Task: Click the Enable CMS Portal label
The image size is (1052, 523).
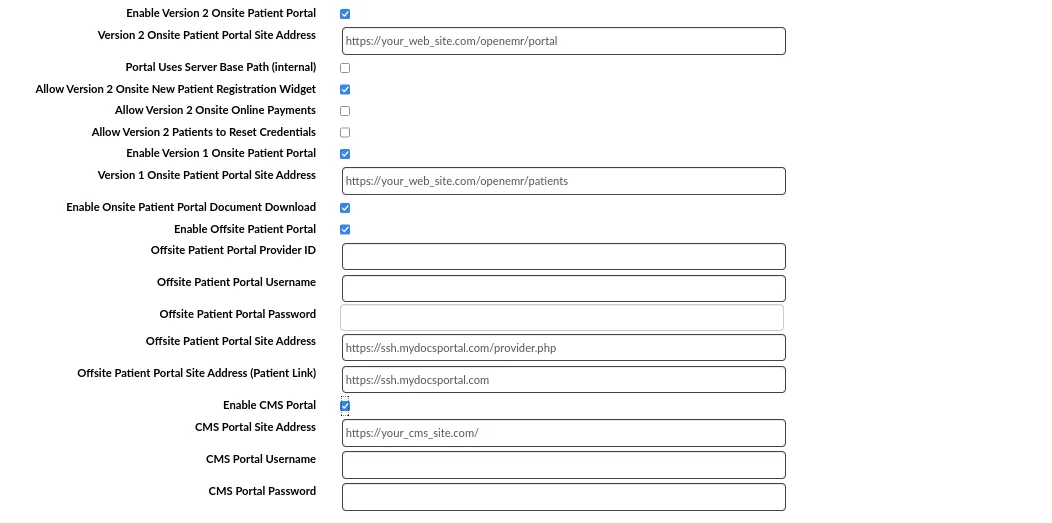Action: [269, 405]
